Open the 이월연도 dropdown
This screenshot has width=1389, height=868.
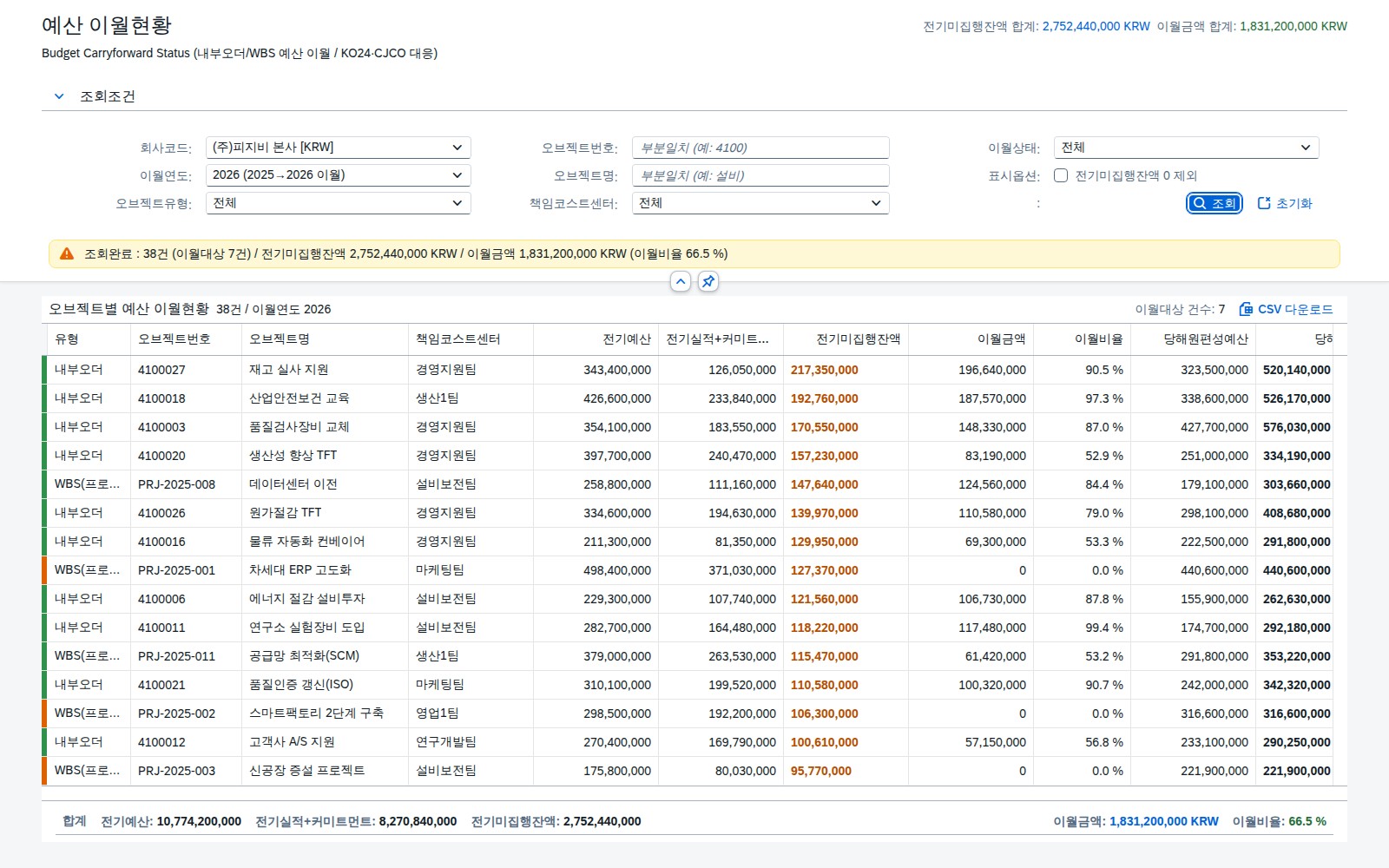coord(339,175)
